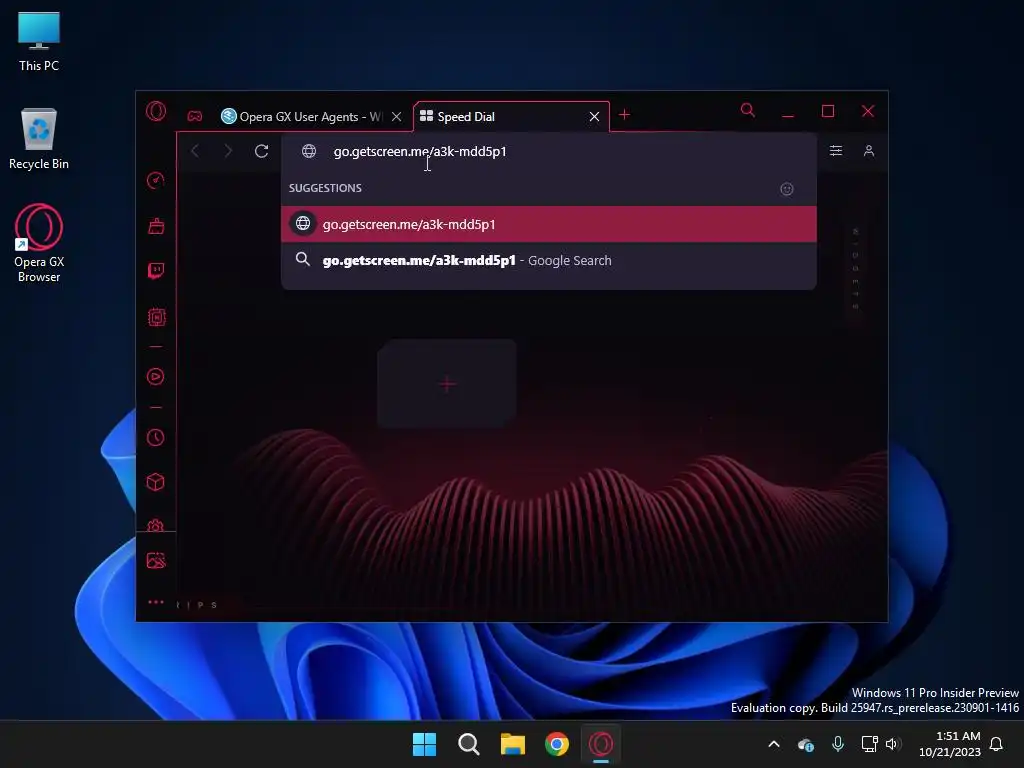
Task: Click the microphone tray icon
Action: [838, 744]
